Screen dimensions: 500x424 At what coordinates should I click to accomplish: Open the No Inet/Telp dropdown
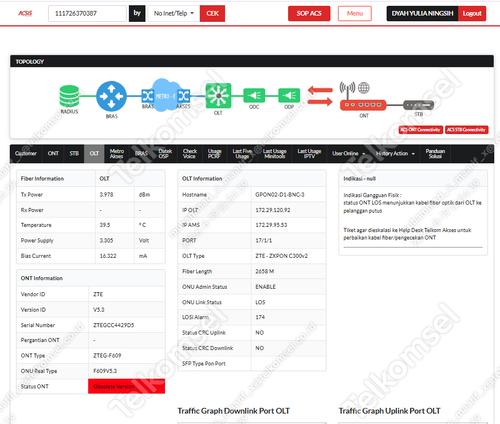click(x=174, y=13)
